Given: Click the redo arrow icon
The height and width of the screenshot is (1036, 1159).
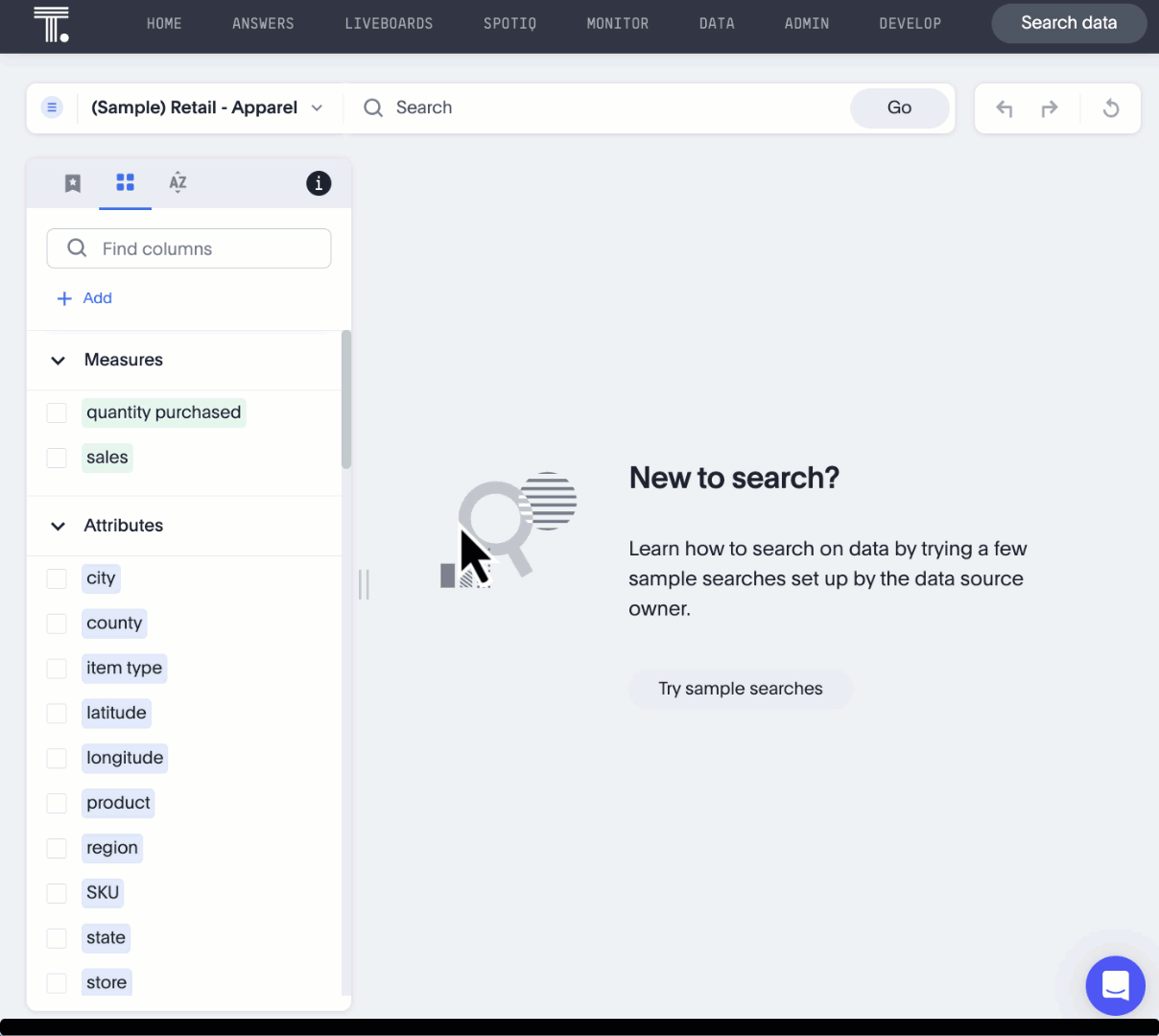Looking at the screenshot, I should click(1050, 108).
